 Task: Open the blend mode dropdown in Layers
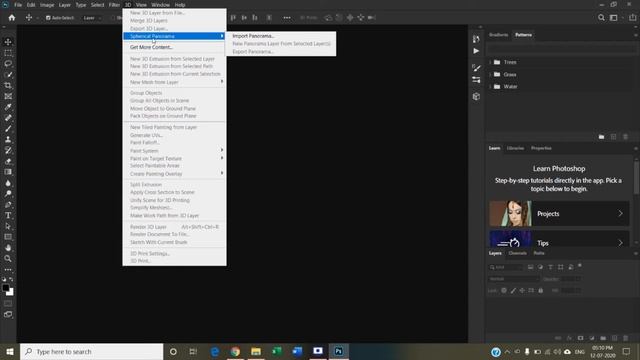[x=514, y=279]
